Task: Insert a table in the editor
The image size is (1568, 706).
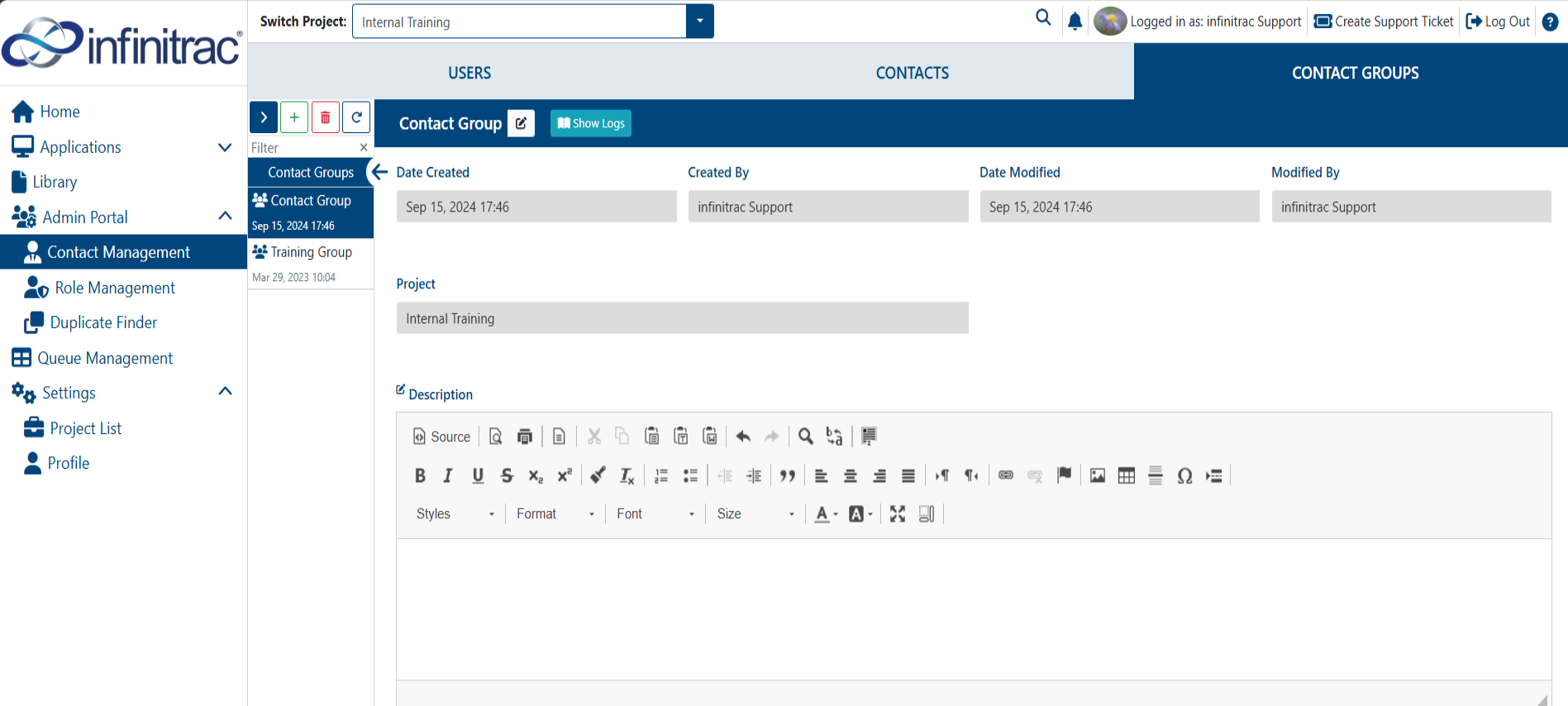Action: (1127, 475)
